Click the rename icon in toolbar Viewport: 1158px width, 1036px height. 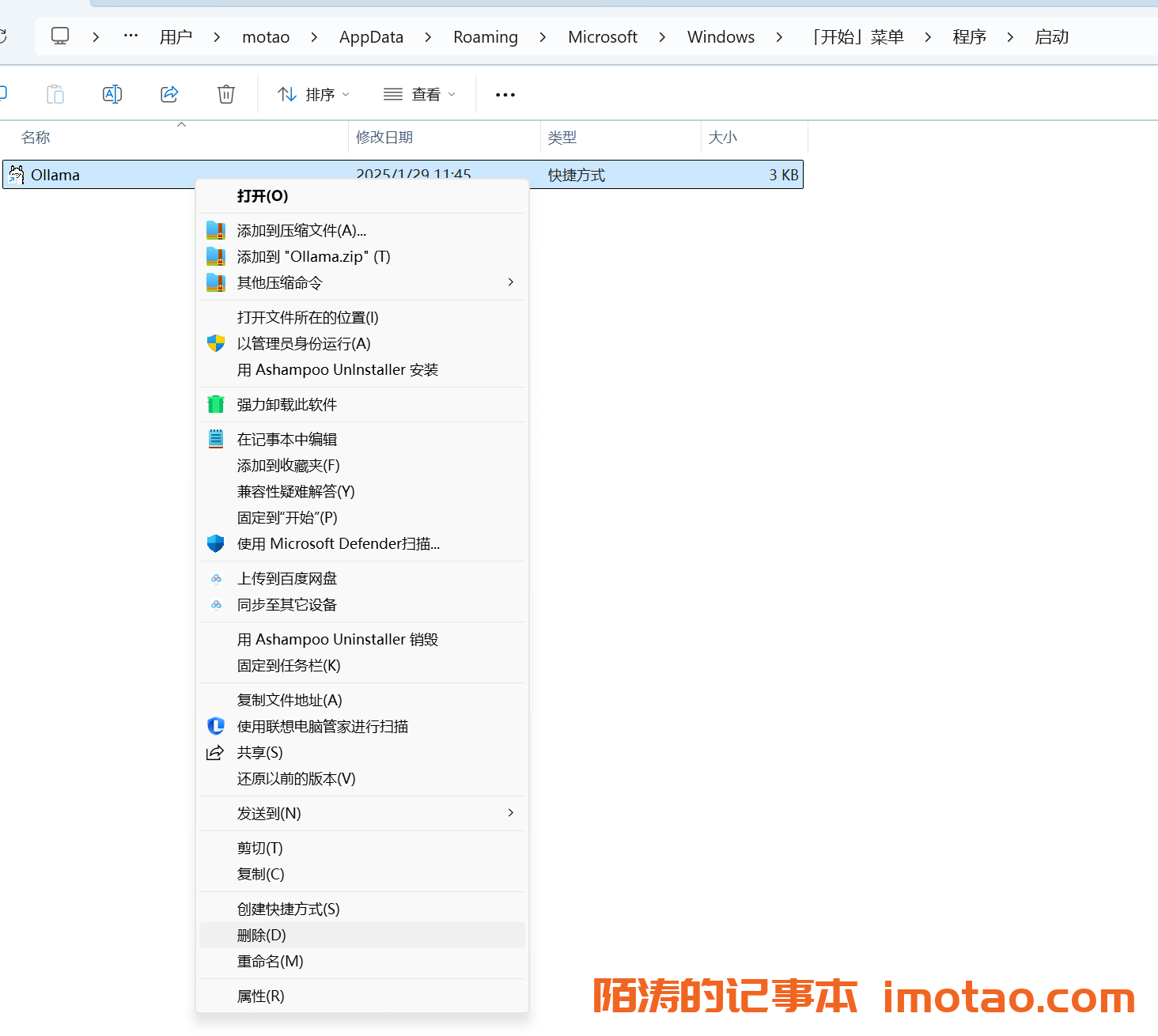pyautogui.click(x=112, y=94)
